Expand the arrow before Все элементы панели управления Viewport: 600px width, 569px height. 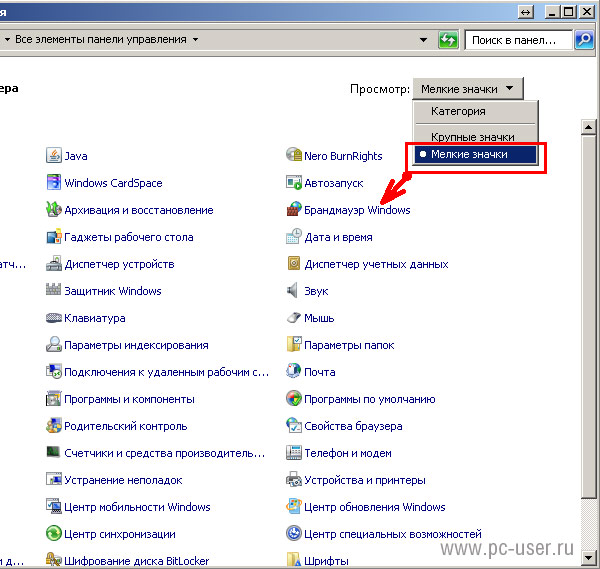7,39
